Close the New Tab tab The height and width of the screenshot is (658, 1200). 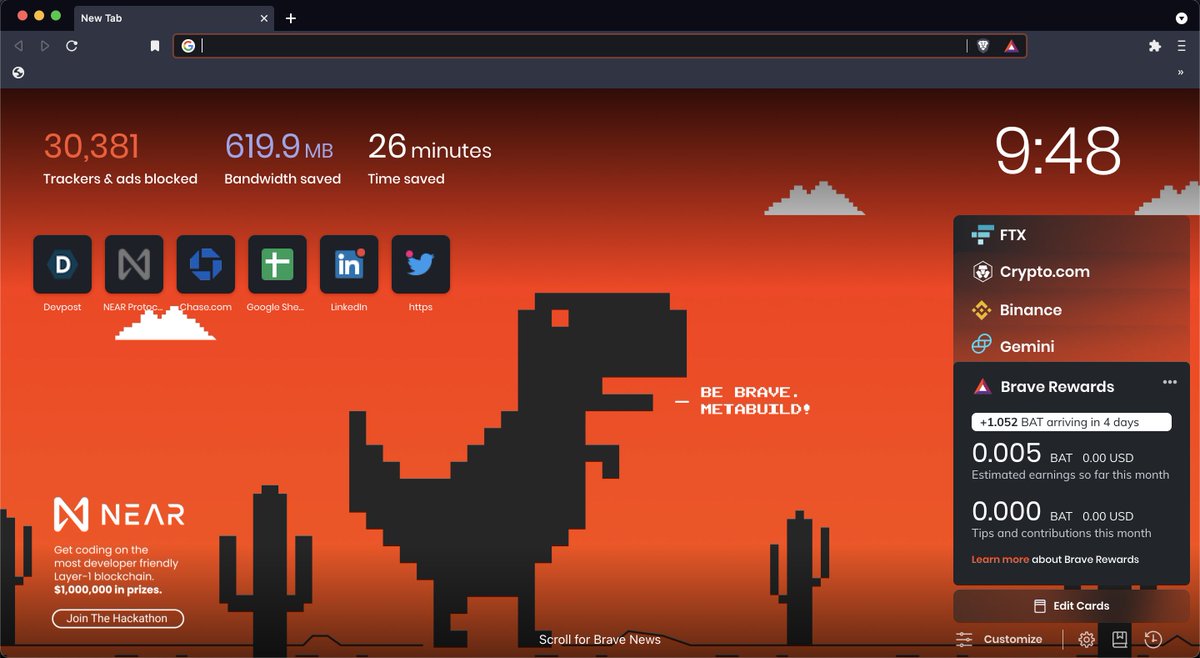coord(265,18)
